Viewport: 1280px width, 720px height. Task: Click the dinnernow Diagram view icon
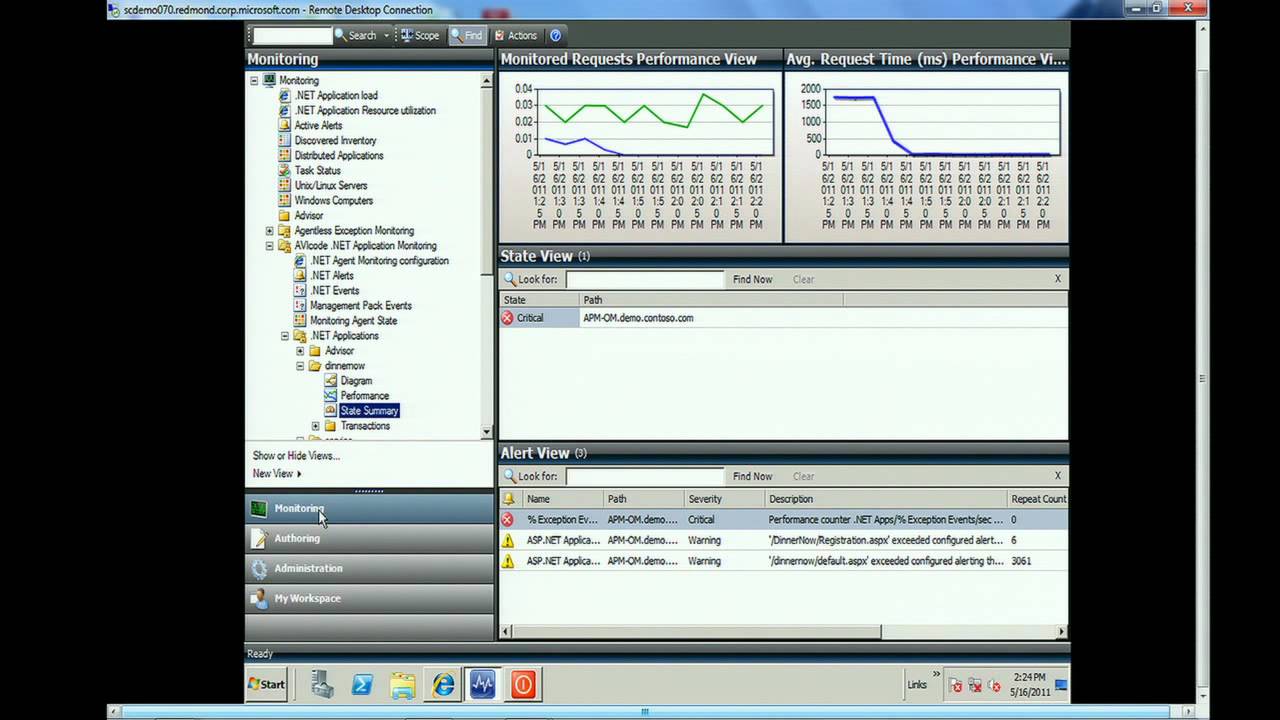pos(331,380)
